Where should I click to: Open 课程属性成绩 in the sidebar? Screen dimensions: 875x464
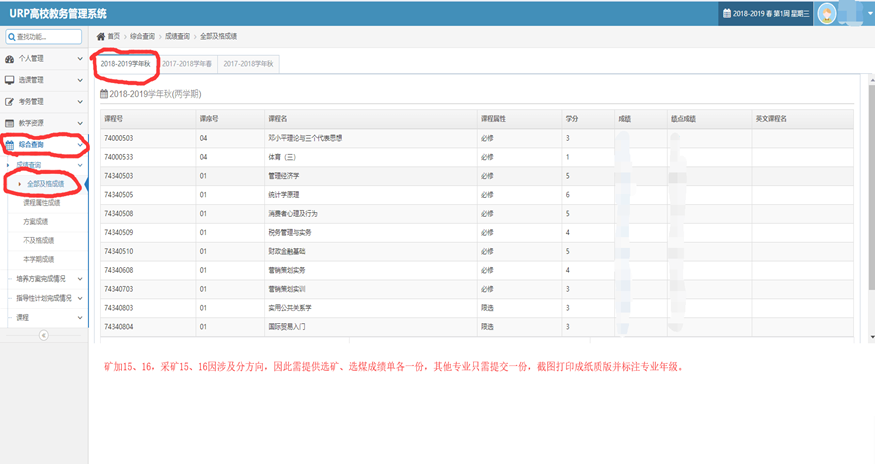tap(42, 203)
